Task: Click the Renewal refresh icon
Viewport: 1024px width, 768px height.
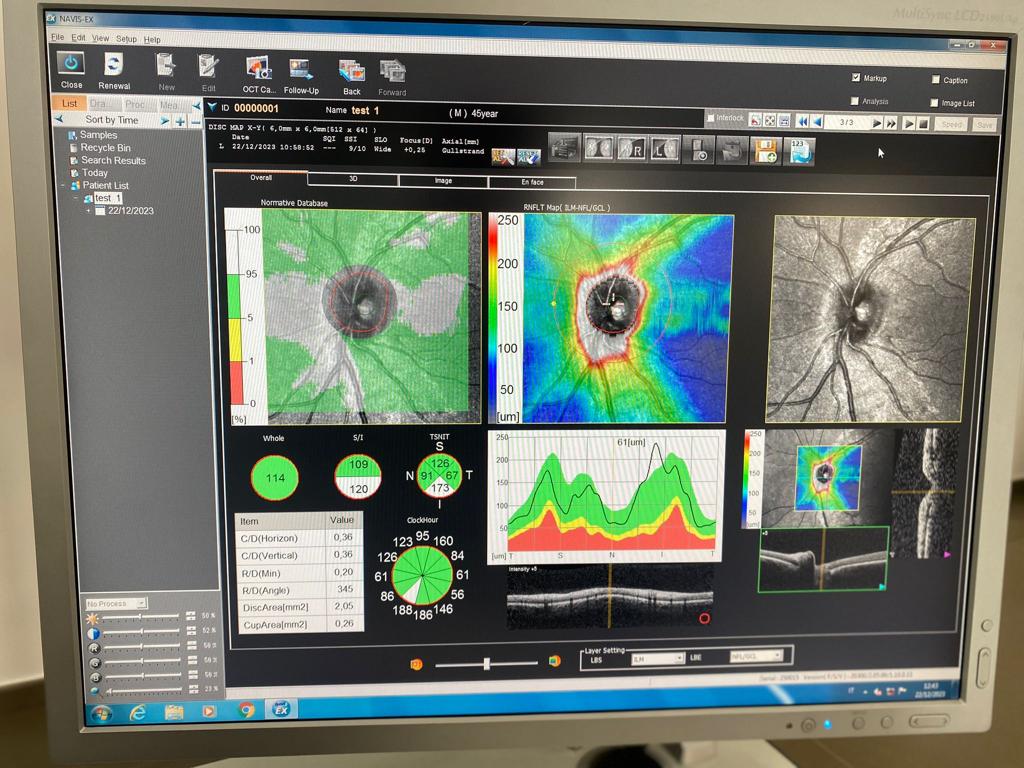Action: click(x=114, y=65)
